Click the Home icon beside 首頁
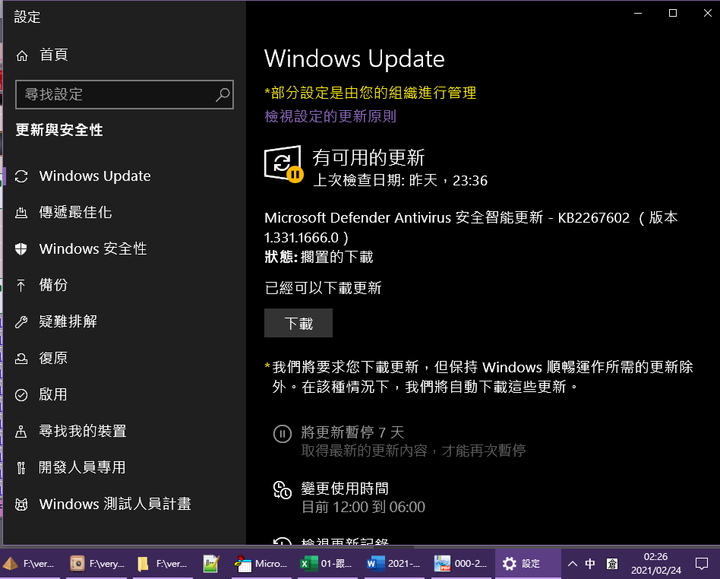Image resolution: width=720 pixels, height=579 pixels. (22, 56)
